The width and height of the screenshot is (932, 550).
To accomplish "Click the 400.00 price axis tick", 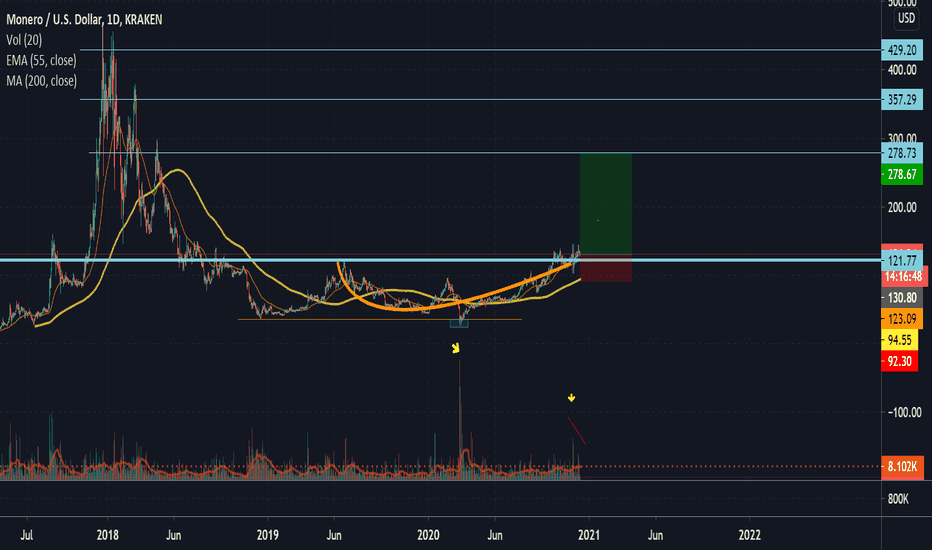I will pyautogui.click(x=902, y=70).
